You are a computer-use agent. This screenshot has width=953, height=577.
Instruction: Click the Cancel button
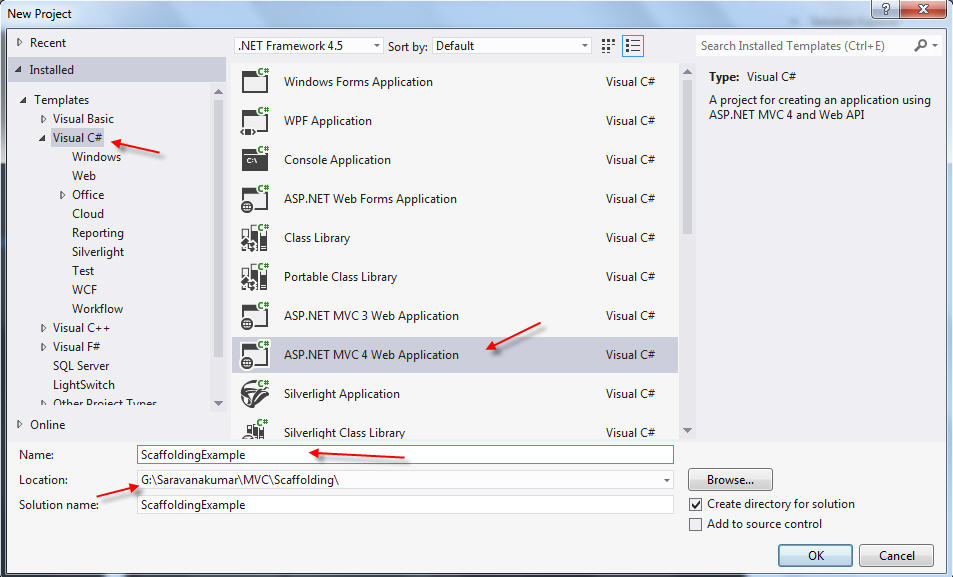[x=896, y=555]
